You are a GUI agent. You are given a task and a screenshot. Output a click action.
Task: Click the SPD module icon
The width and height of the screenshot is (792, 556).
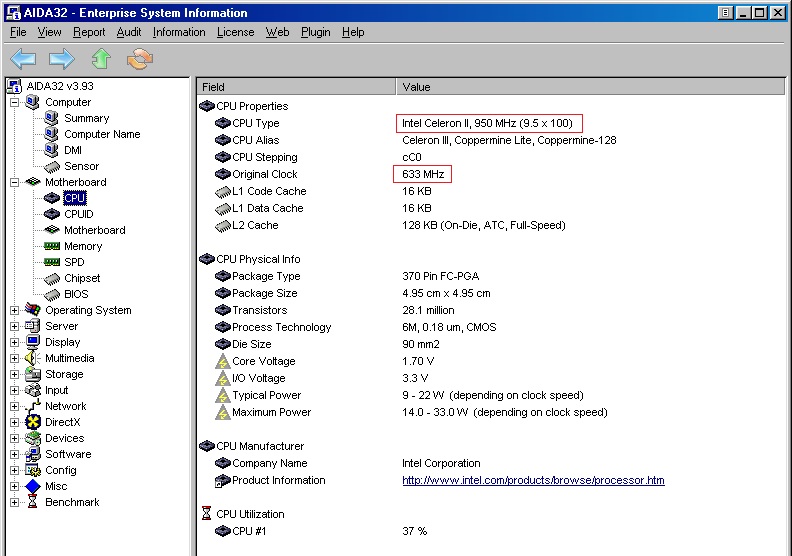click(x=52, y=262)
